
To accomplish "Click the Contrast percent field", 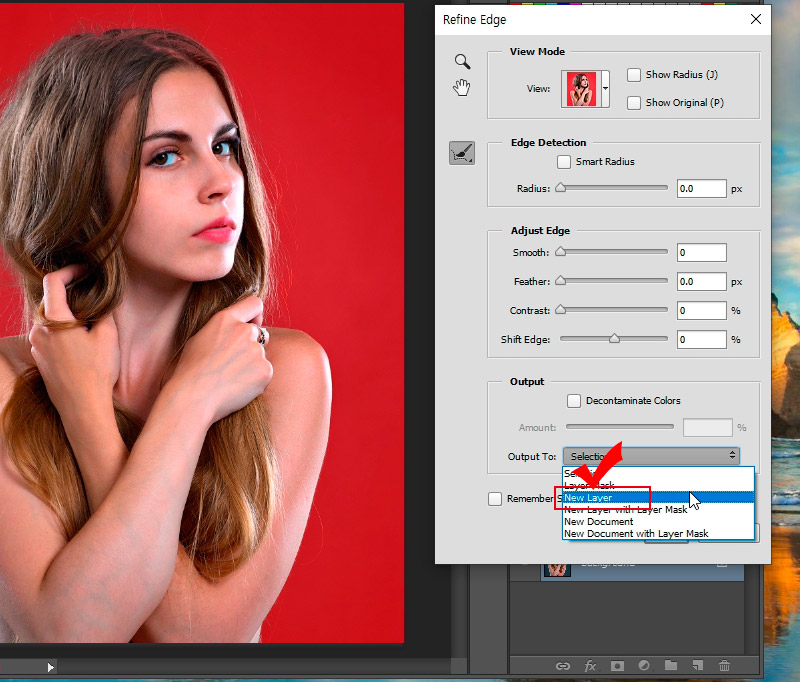I will tap(702, 311).
